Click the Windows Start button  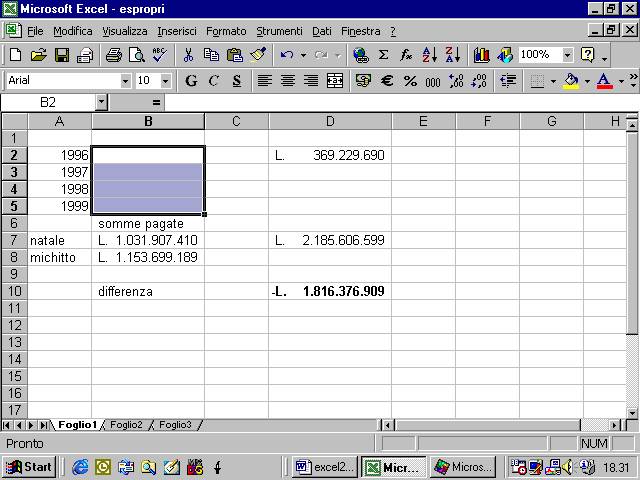click(29, 467)
